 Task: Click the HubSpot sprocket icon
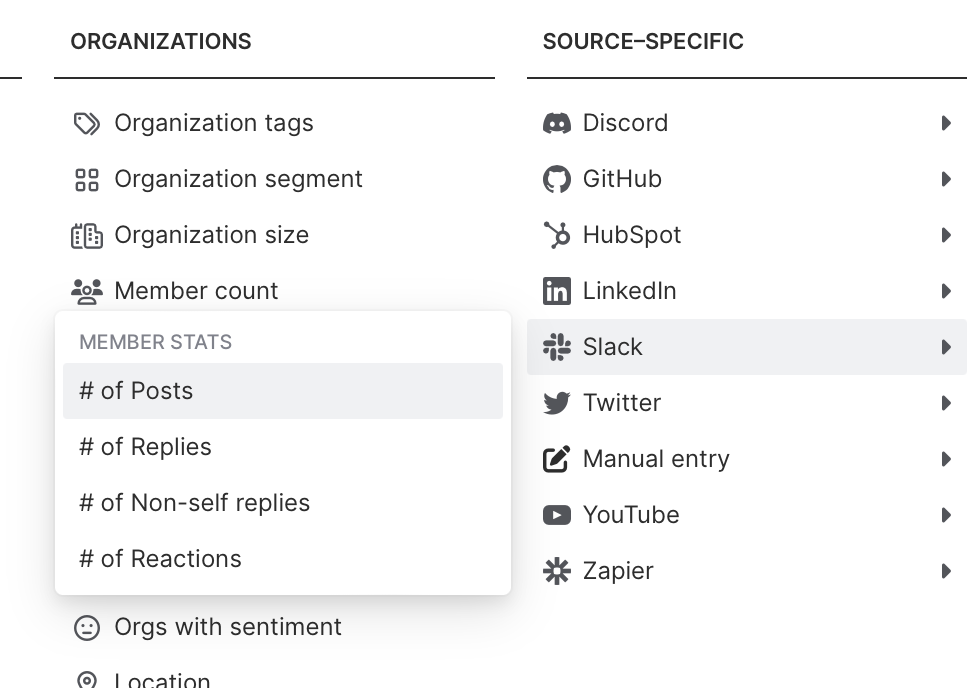point(556,235)
